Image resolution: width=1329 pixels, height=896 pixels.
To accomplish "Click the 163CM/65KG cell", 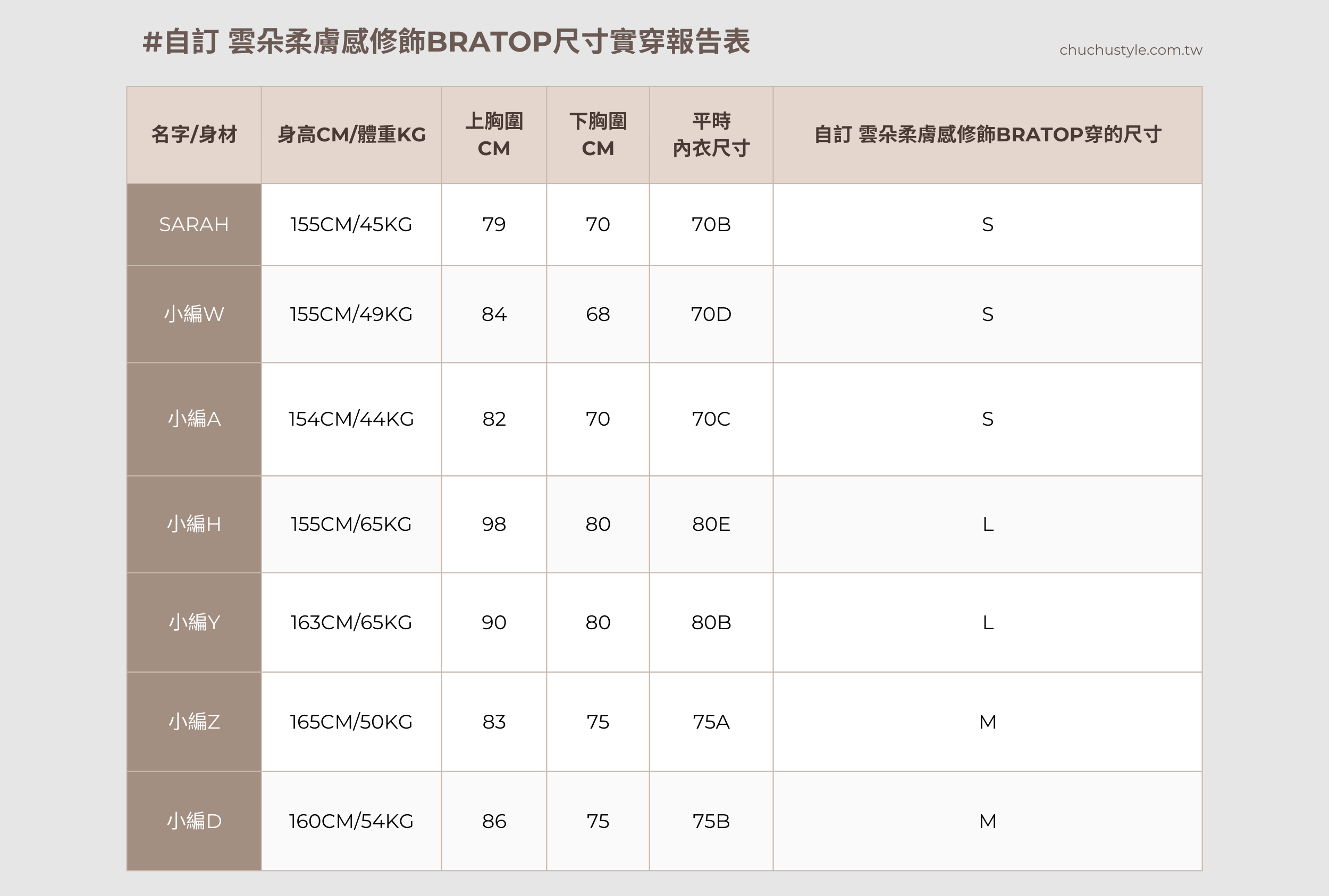I will pos(351,622).
